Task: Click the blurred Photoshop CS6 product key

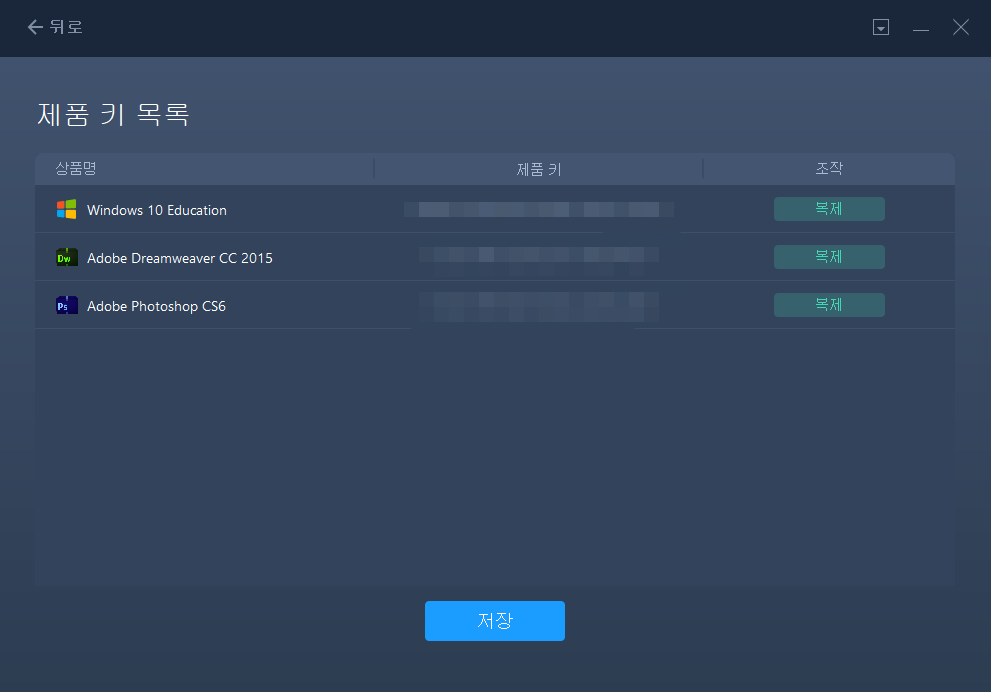Action: (x=538, y=305)
